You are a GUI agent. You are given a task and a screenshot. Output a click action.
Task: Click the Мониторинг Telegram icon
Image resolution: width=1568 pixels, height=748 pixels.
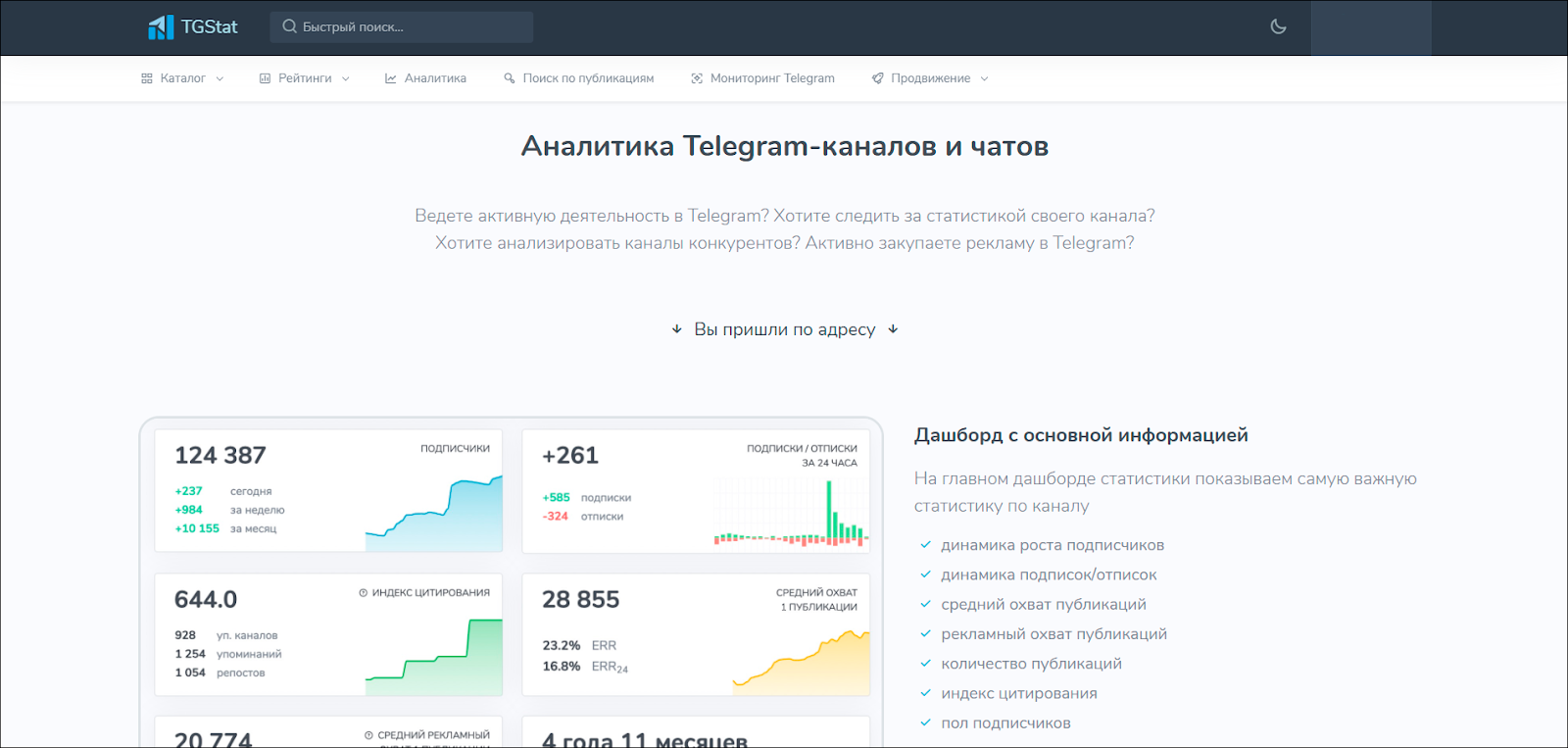pos(697,78)
